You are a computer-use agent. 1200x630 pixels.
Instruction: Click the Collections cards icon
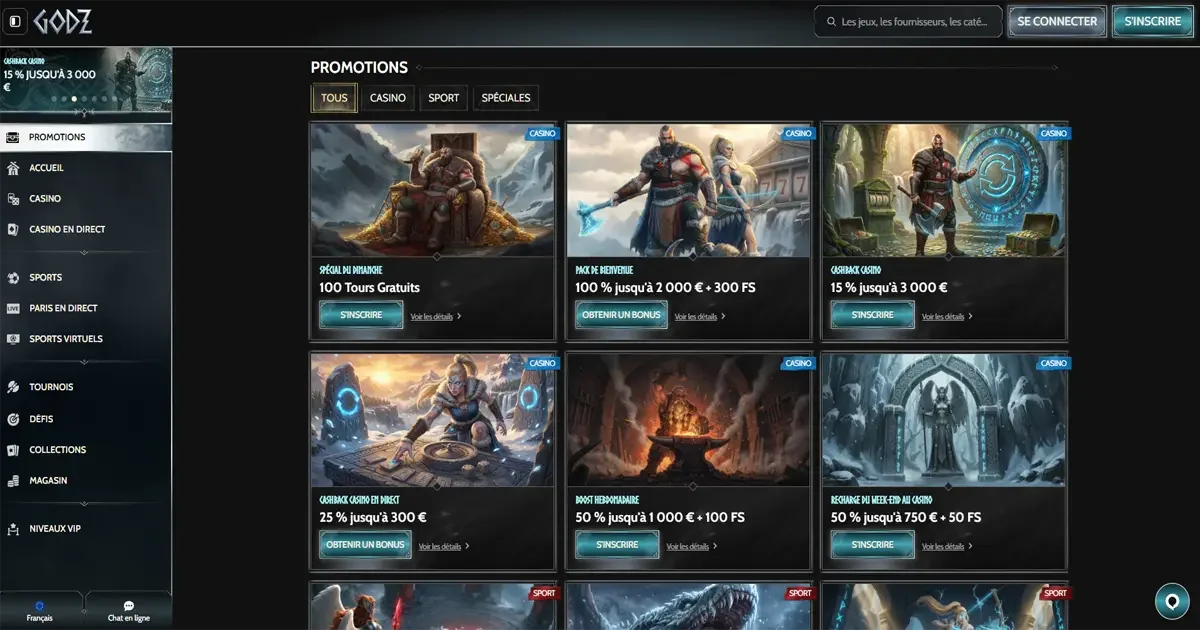point(13,450)
